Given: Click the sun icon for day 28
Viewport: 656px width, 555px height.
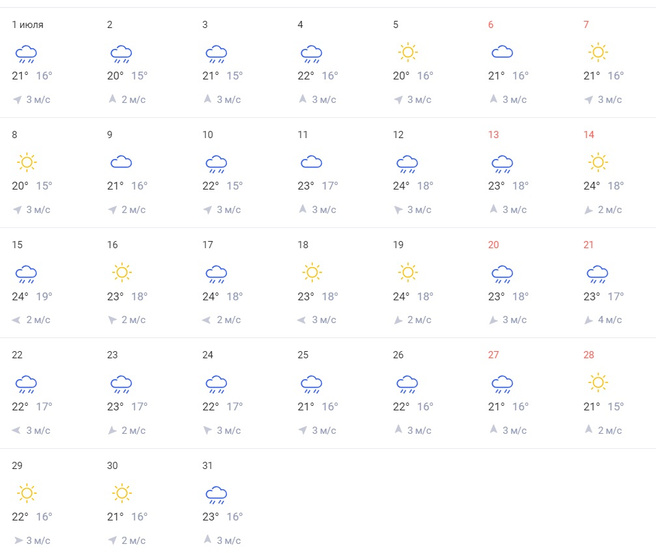Looking at the screenshot, I should click(x=598, y=382).
